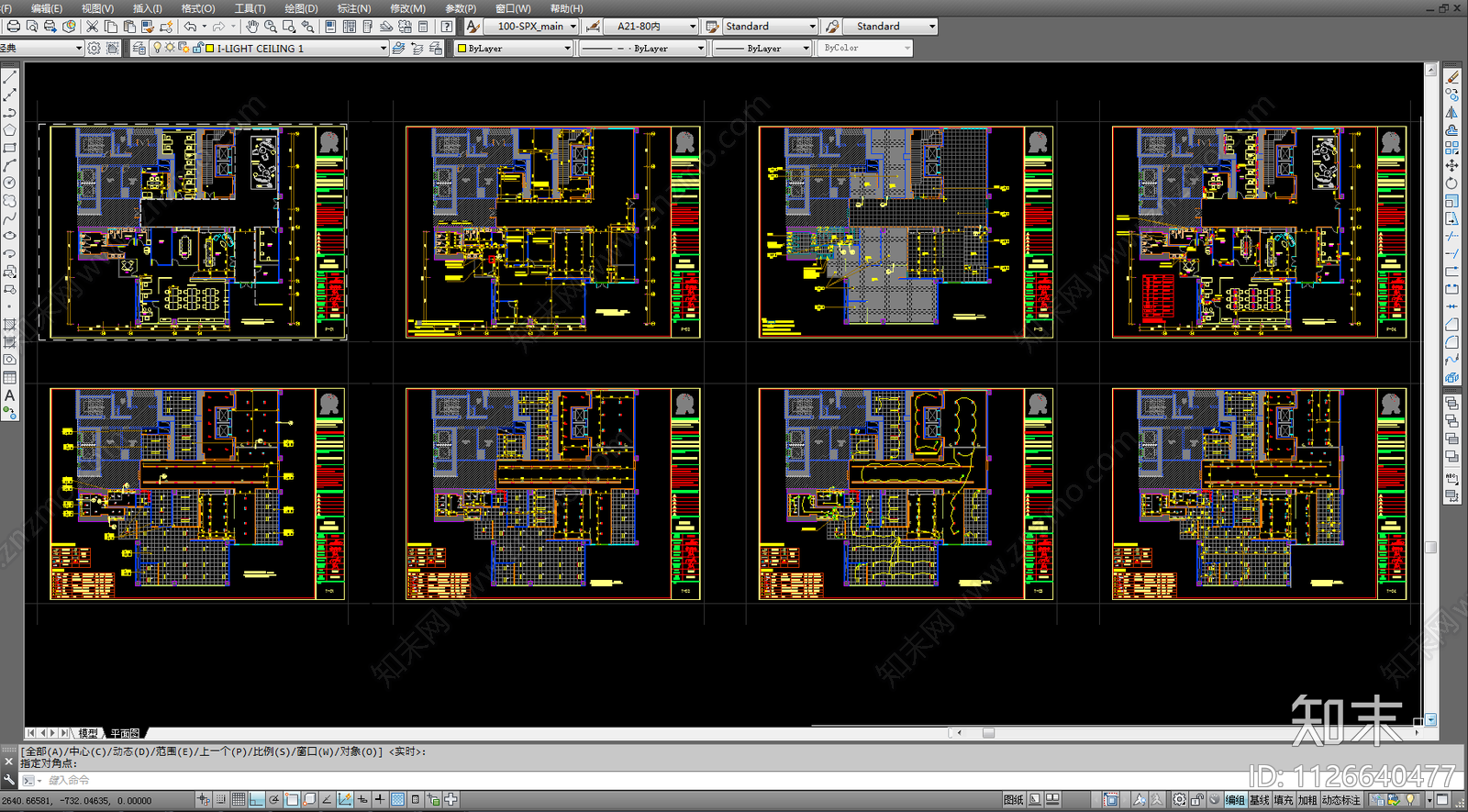Toggle grid display in the status bar
The image size is (1468, 812).
pyautogui.click(x=239, y=800)
